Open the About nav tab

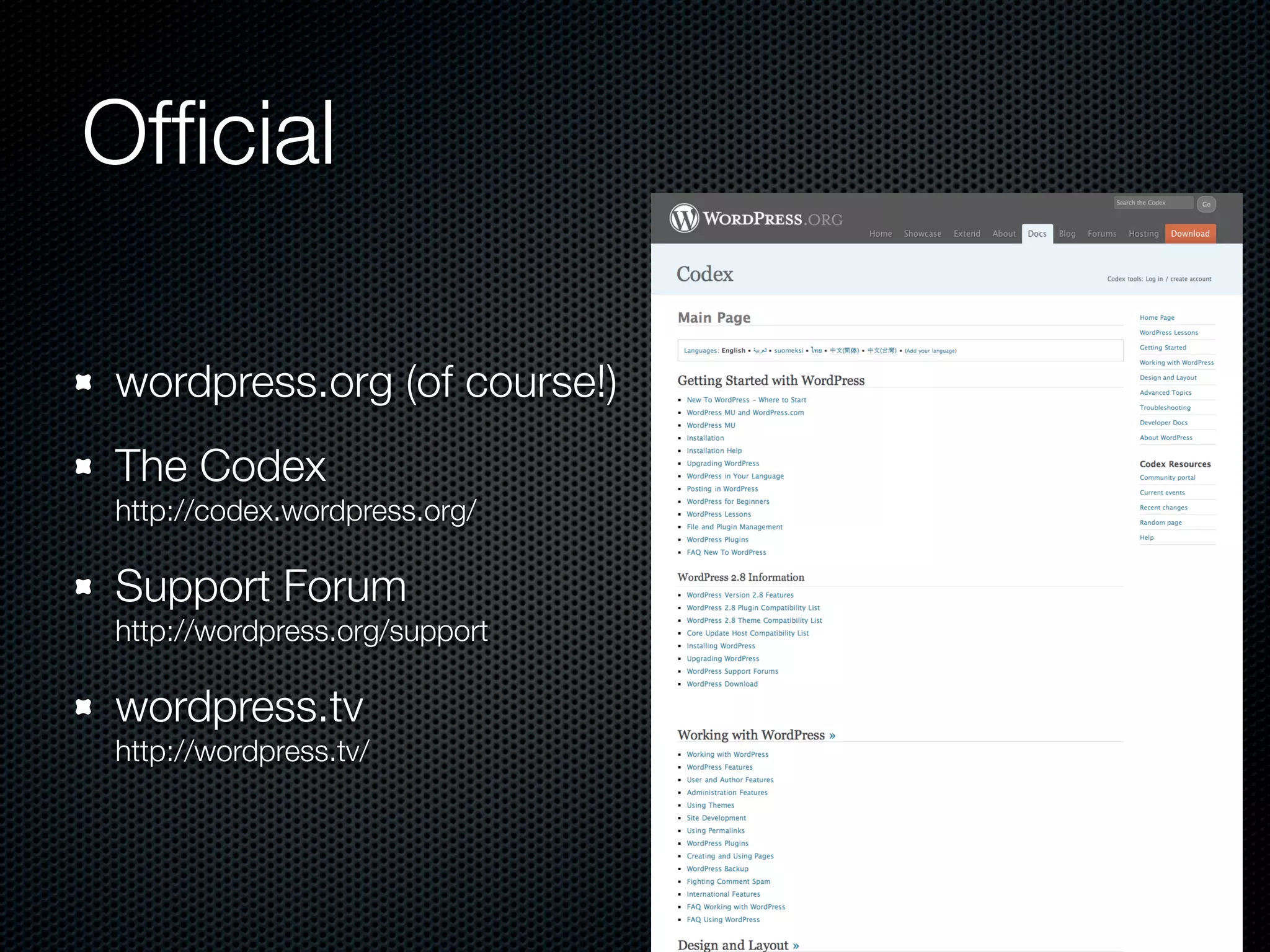[1004, 234]
